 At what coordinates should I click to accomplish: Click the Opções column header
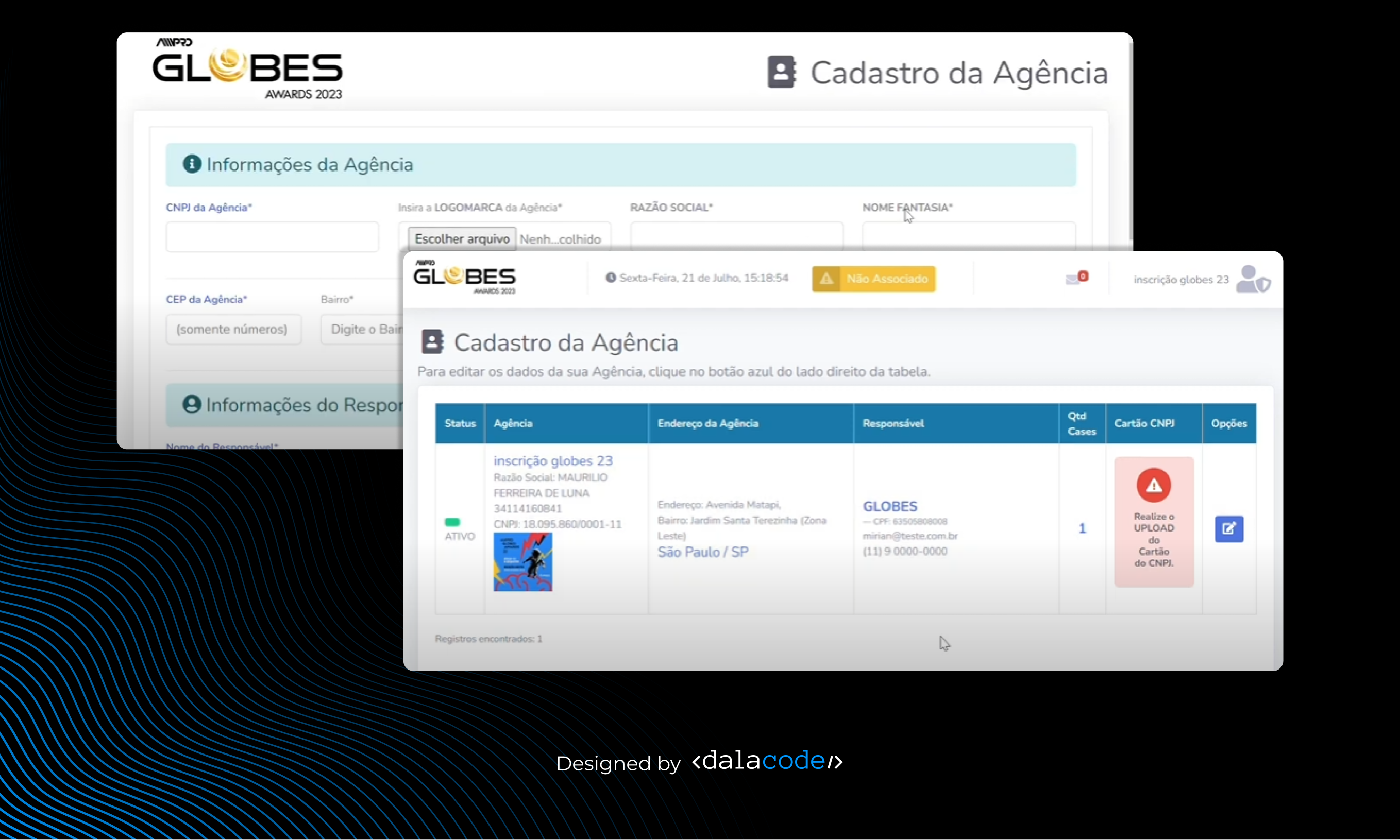1229,423
